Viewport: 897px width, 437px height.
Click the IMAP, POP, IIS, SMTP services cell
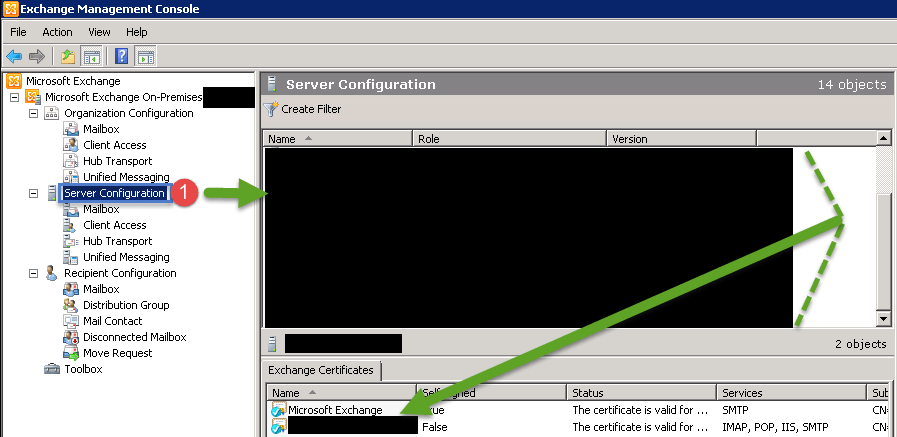(775, 427)
